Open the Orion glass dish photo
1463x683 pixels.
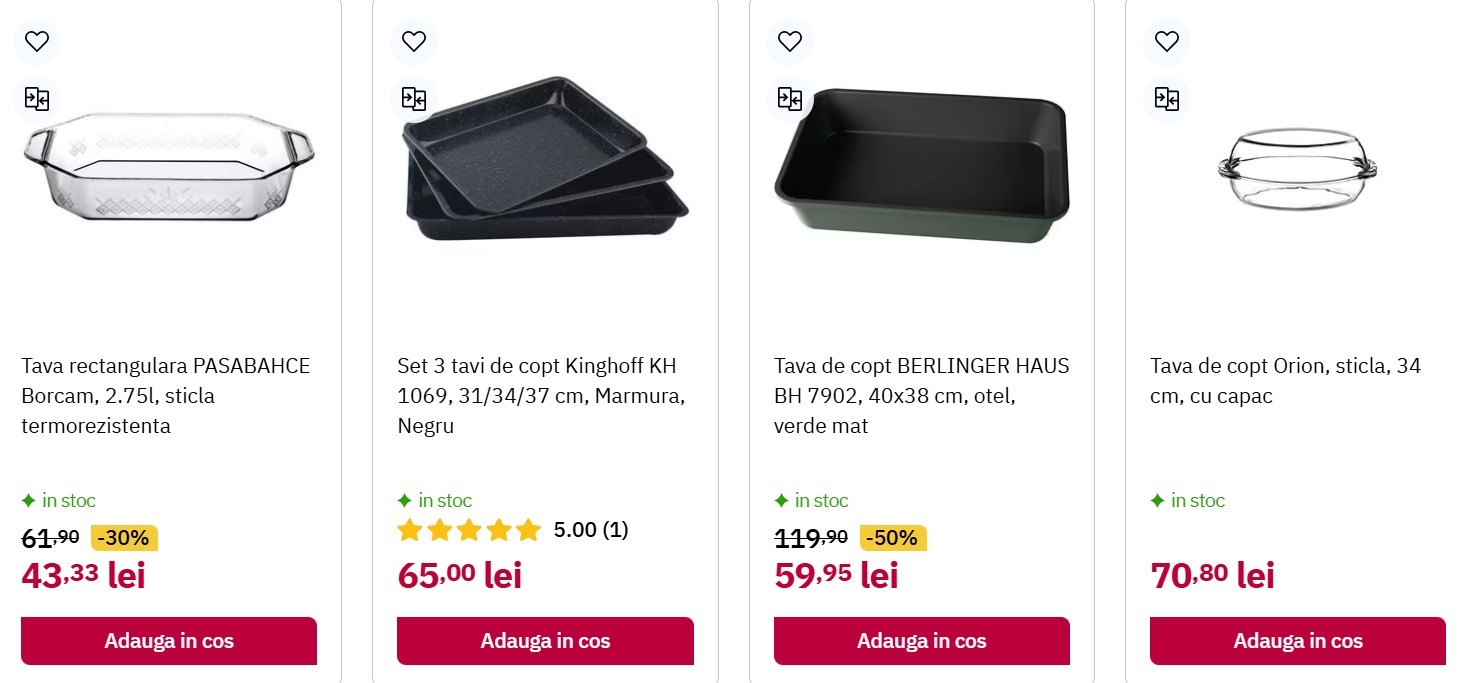(x=1297, y=168)
